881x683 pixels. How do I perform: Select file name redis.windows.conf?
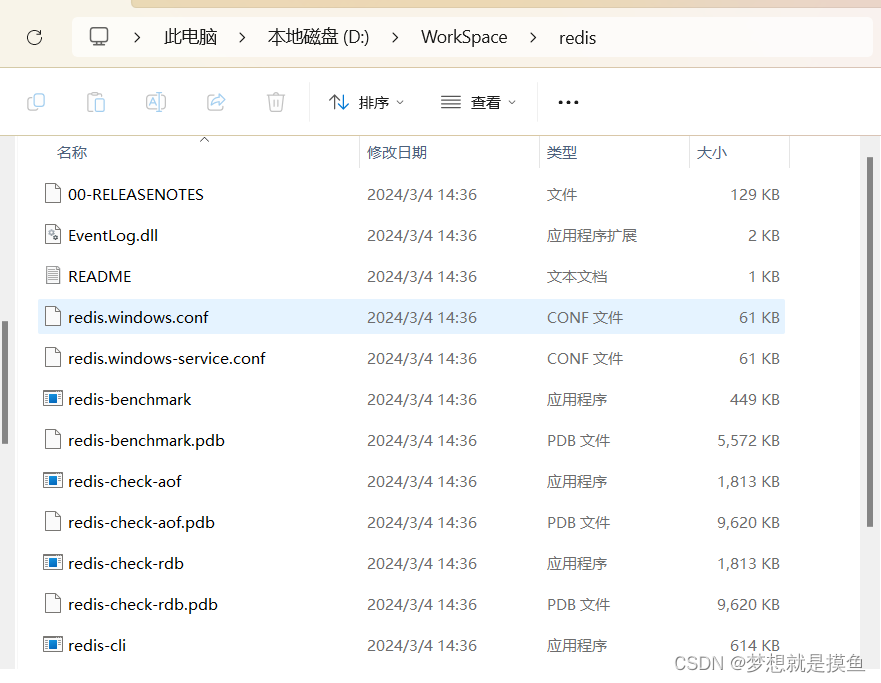[138, 317]
